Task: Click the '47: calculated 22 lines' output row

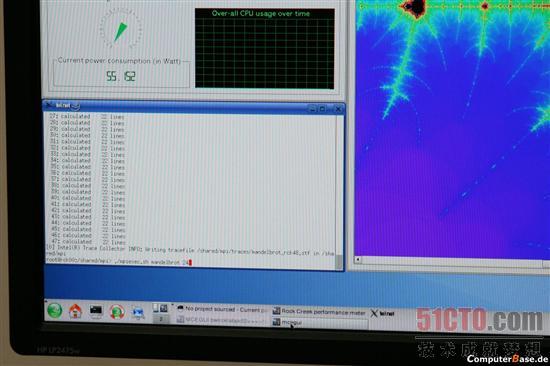Action: [x=88, y=242]
